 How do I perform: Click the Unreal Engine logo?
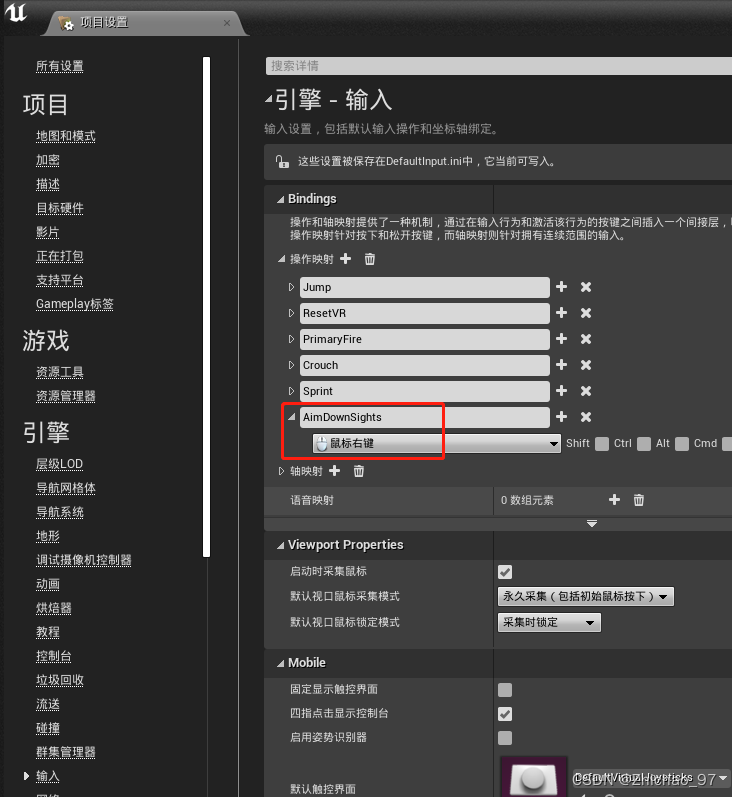pos(15,12)
